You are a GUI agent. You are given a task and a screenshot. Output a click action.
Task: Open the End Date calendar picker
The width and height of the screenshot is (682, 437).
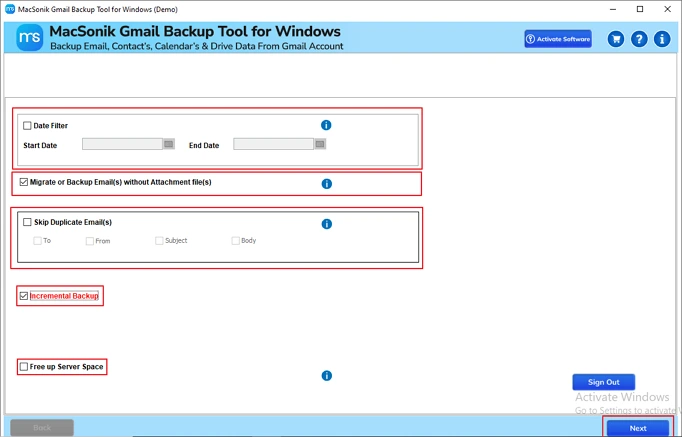(320, 144)
